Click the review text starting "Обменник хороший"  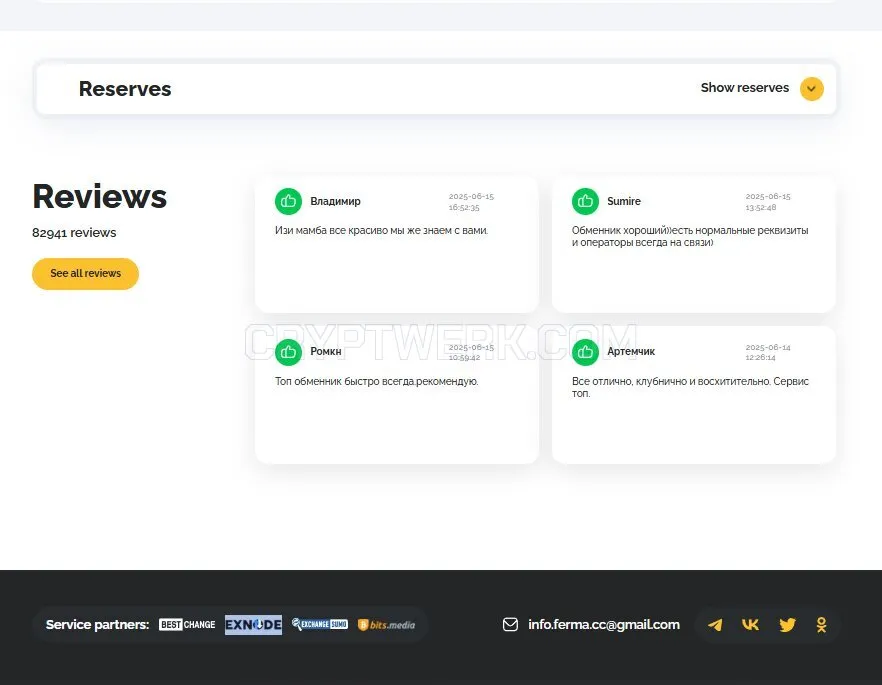tap(690, 237)
